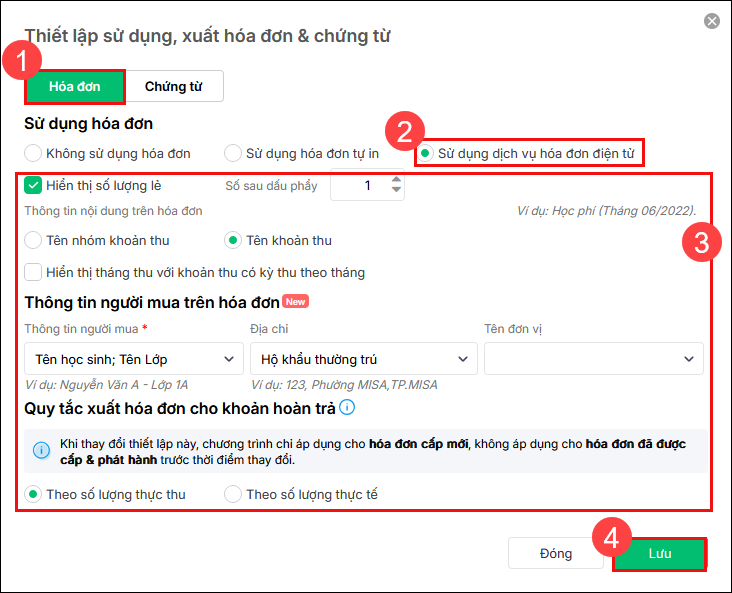
Task: Select Tên nhóm khoản thu radio button
Action: point(34,240)
